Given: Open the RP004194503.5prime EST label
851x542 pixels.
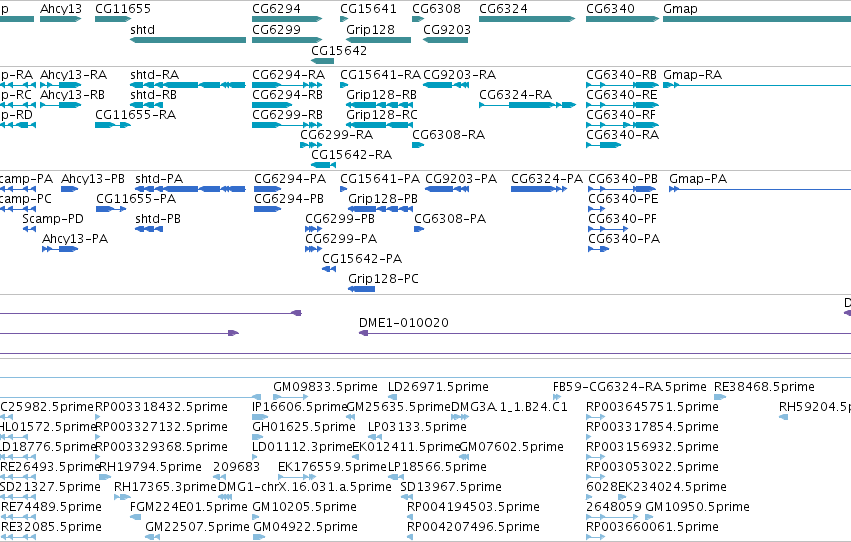Looking at the screenshot, I should tap(473, 507).
